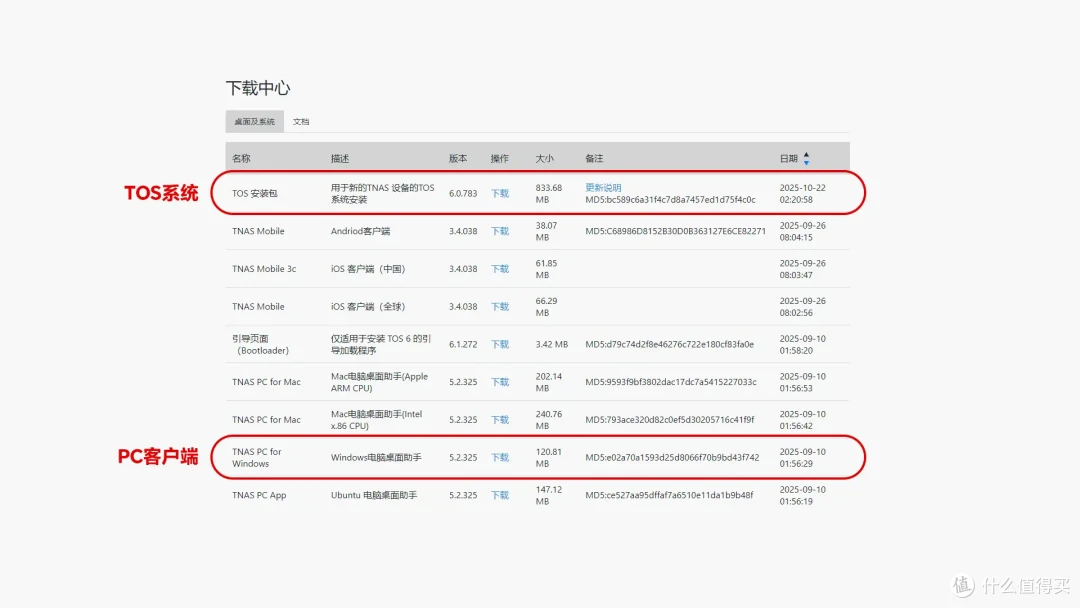This screenshot has width=1080, height=608.
Task: Click the 操作 column header
Action: 499,158
